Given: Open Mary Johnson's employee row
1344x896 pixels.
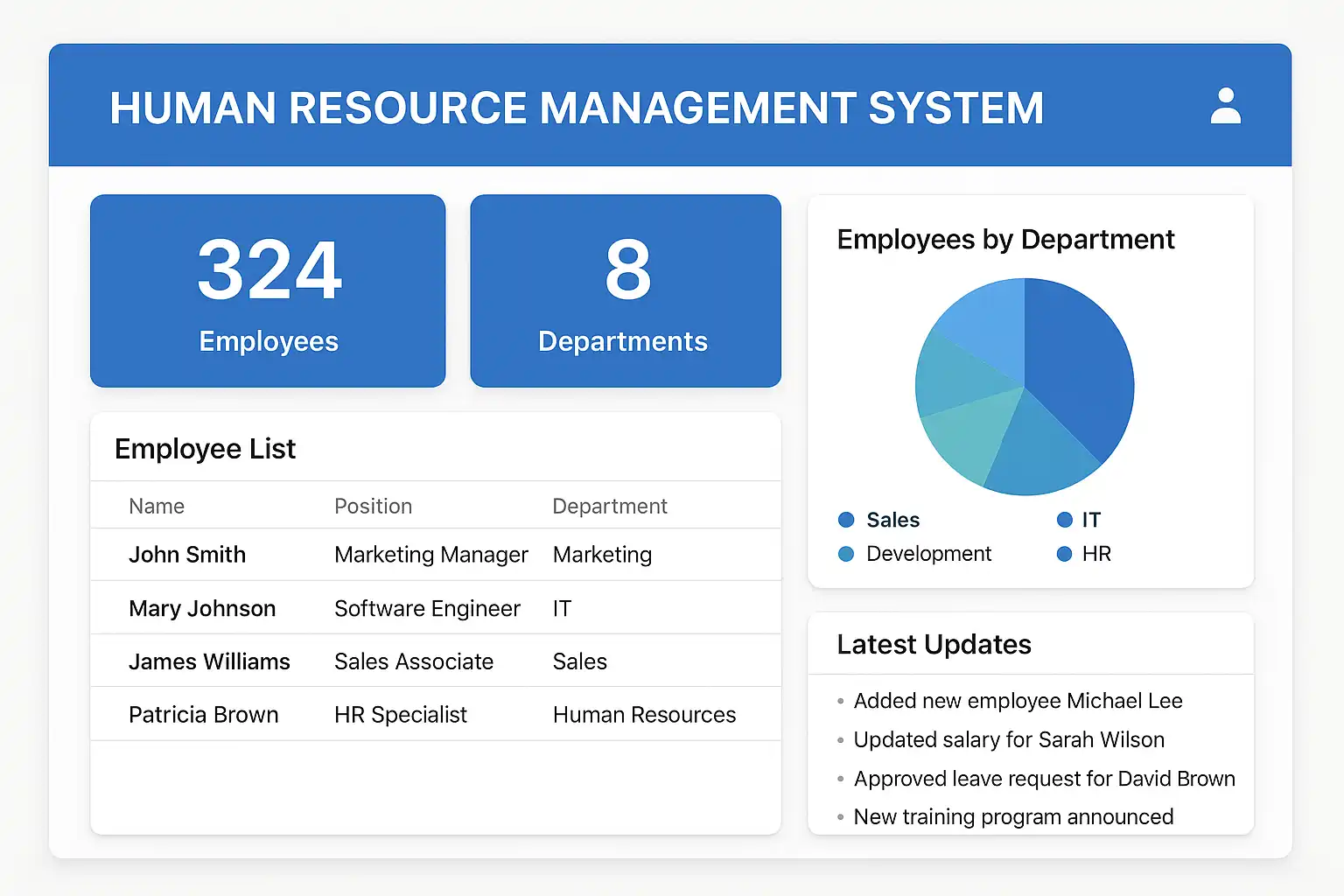Looking at the screenshot, I should (x=202, y=608).
